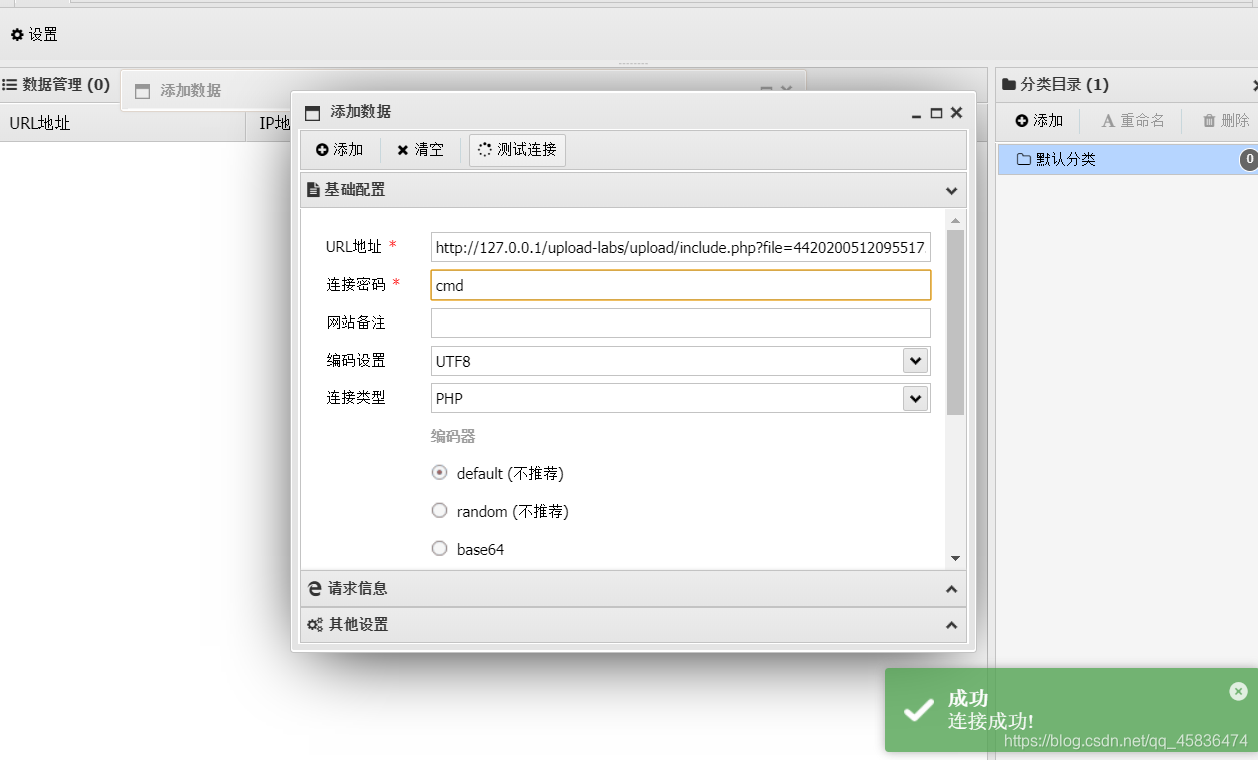Click the green checkmark success icon
Viewport: 1258px width, 760px height.
coord(918,710)
